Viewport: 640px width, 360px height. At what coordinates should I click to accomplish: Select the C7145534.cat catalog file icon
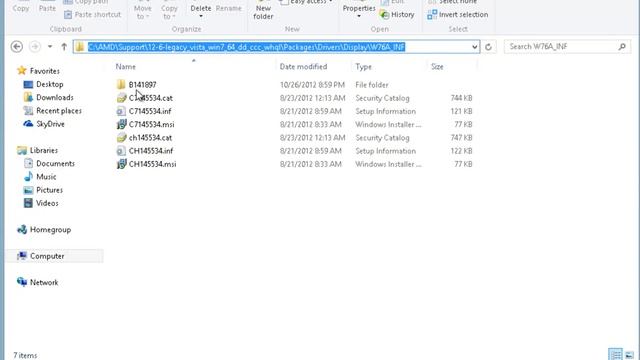121,98
